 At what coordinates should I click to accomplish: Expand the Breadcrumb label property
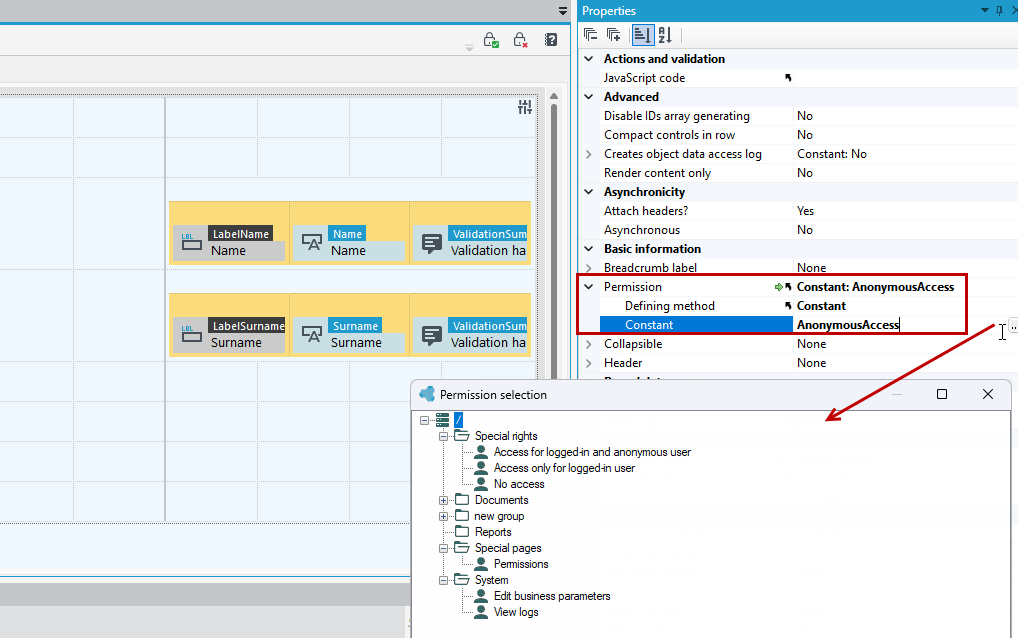tap(589, 268)
